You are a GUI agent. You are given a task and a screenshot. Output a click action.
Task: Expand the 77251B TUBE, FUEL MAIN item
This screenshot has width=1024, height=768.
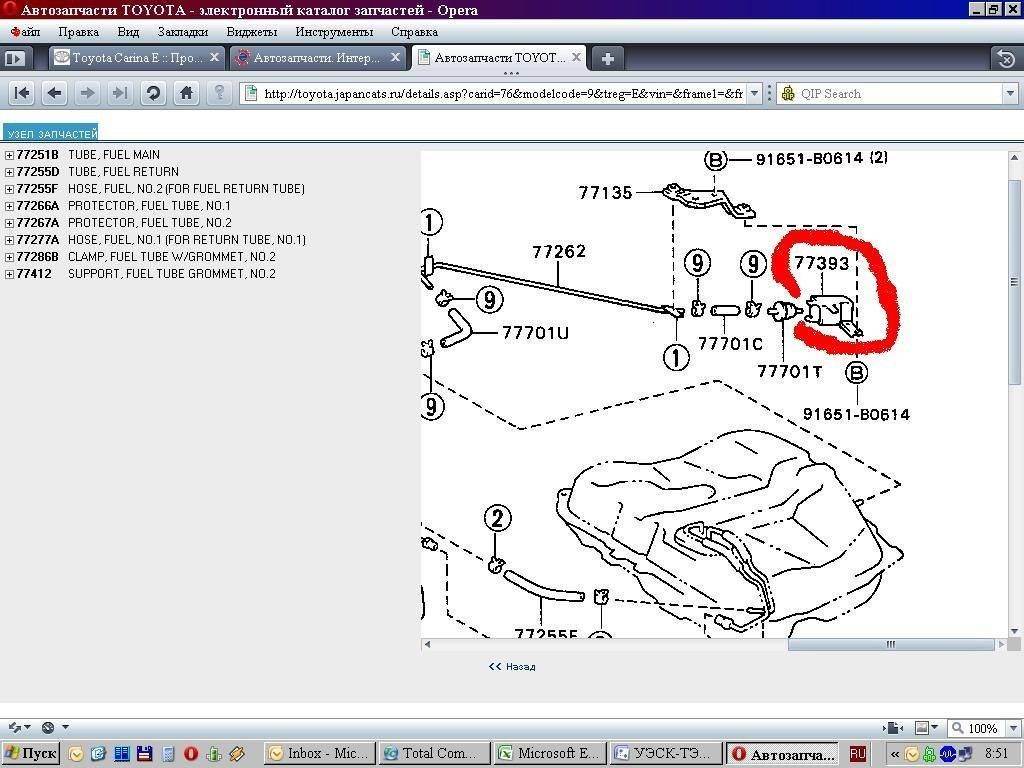coord(9,155)
